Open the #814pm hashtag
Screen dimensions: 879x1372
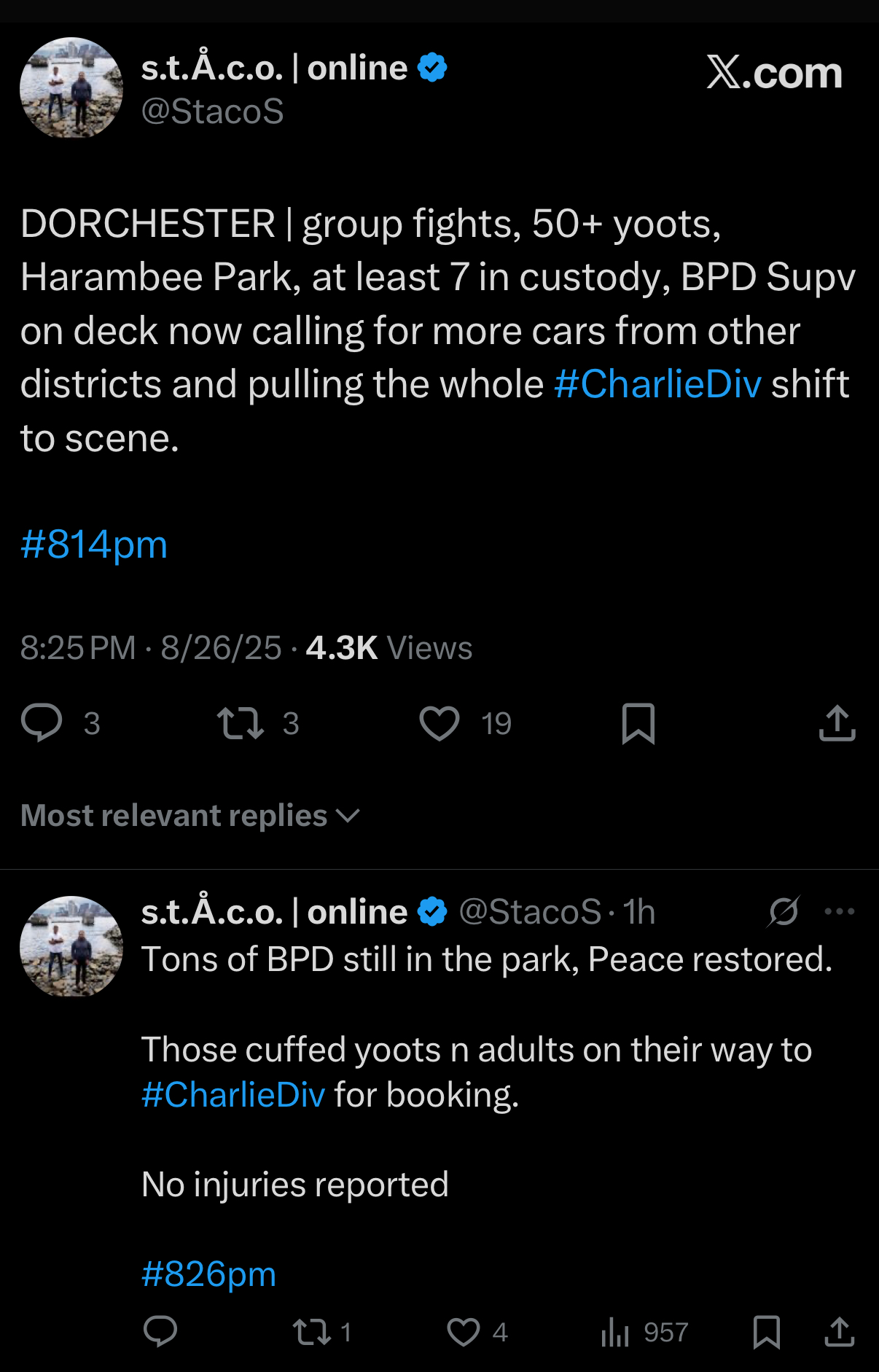[94, 545]
